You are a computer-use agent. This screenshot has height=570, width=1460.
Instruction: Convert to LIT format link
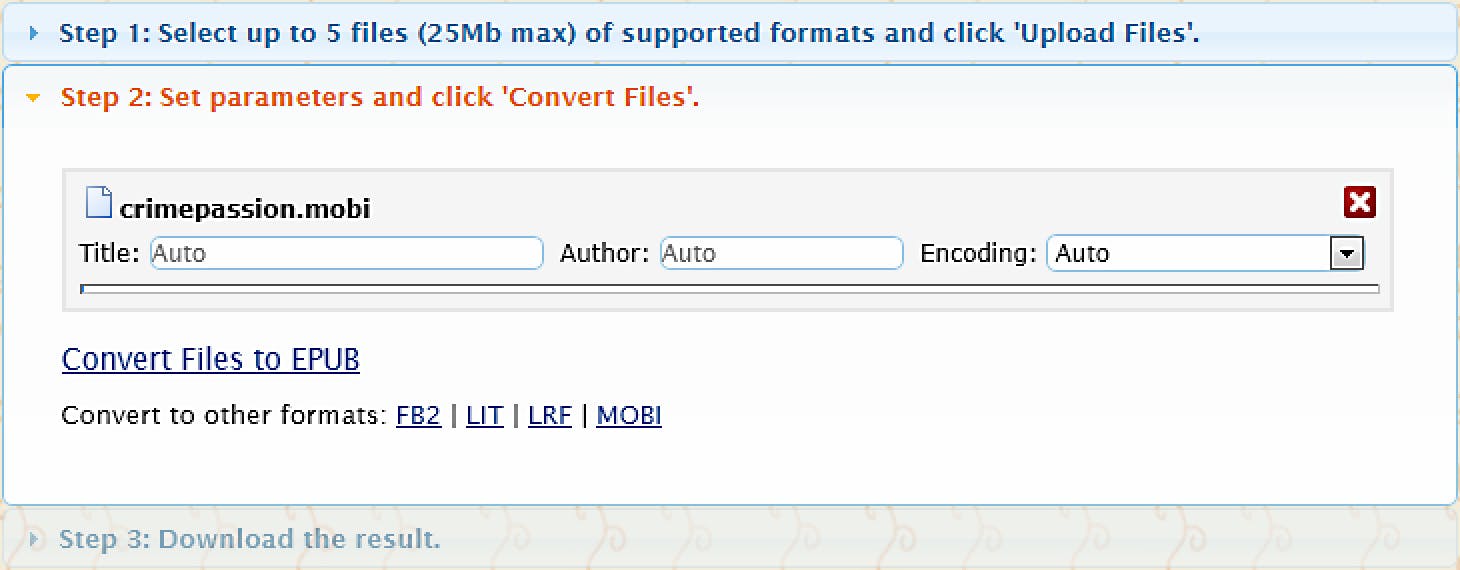pyautogui.click(x=484, y=416)
